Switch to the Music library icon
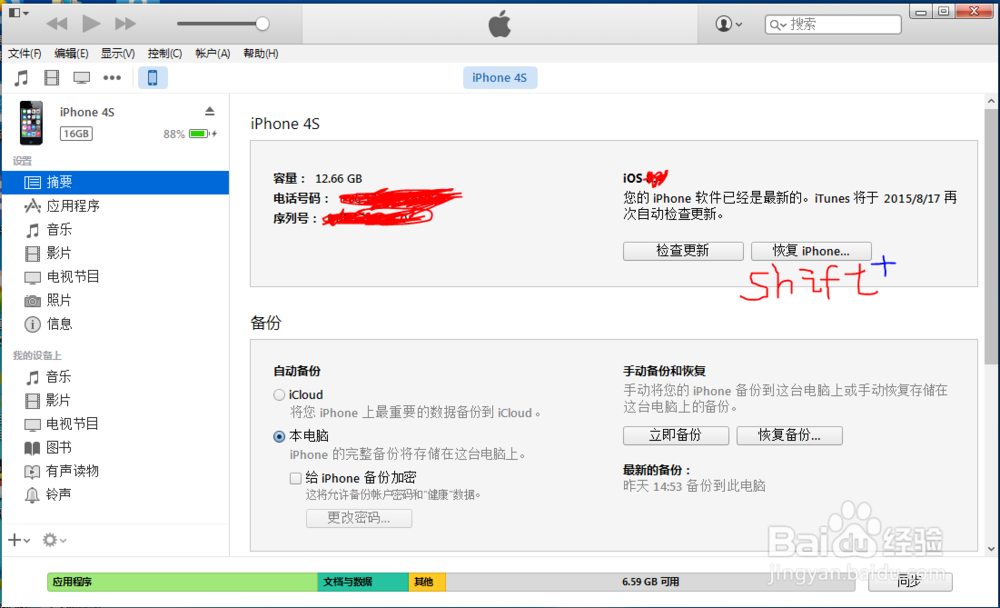This screenshot has height=608, width=1000. (22, 78)
